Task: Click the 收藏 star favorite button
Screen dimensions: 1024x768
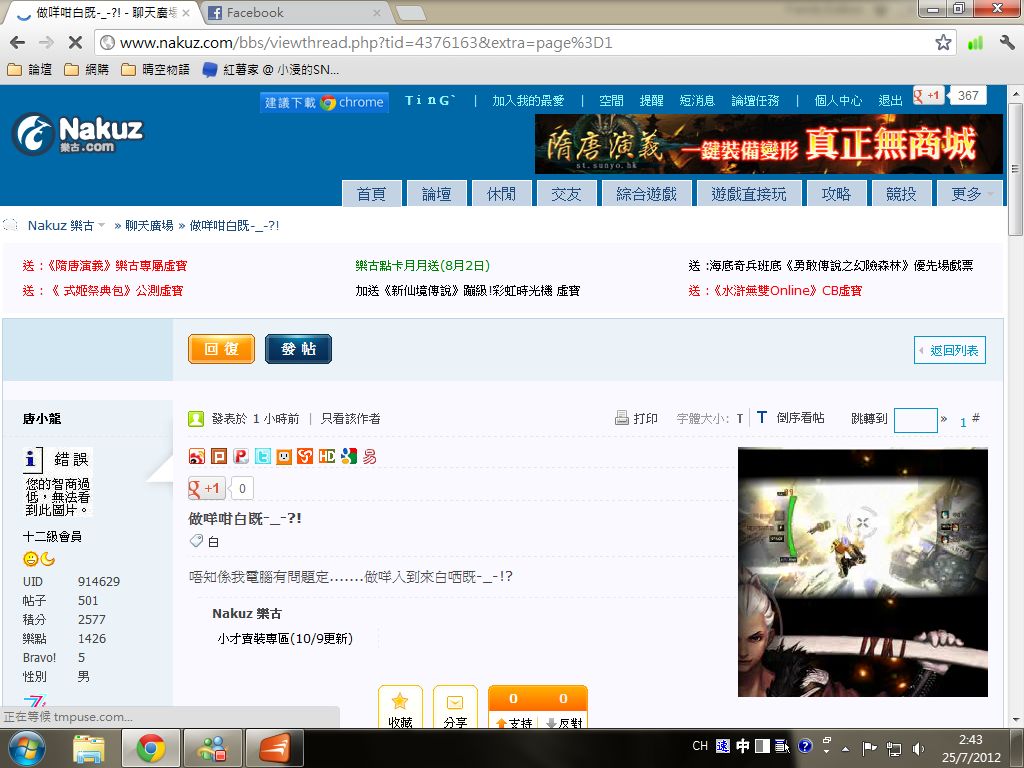Action: point(400,709)
